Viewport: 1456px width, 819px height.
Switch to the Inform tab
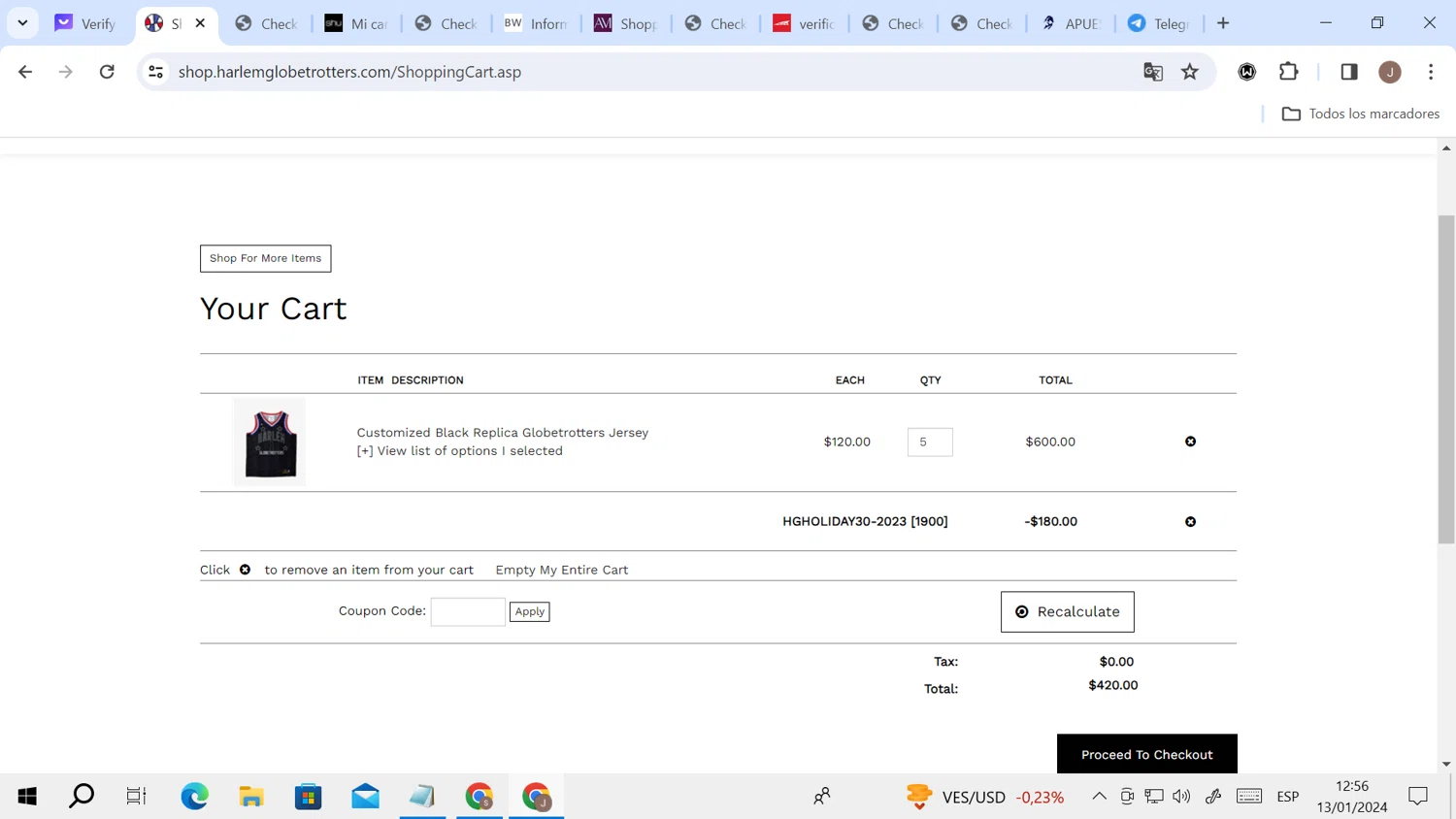(536, 23)
